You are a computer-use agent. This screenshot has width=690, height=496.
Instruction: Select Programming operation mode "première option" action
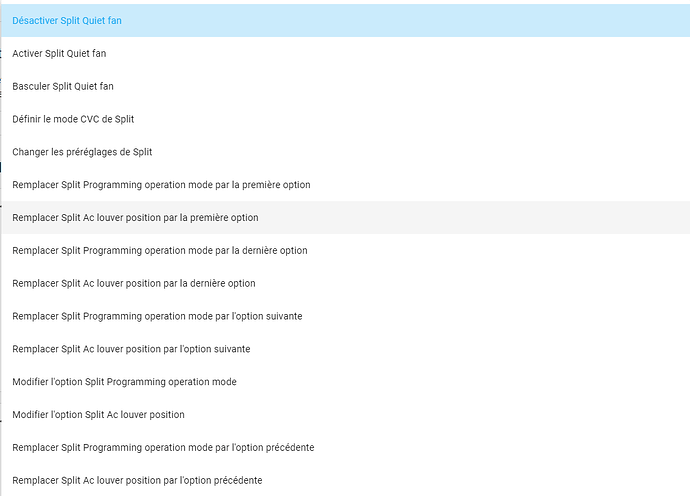tap(161, 185)
